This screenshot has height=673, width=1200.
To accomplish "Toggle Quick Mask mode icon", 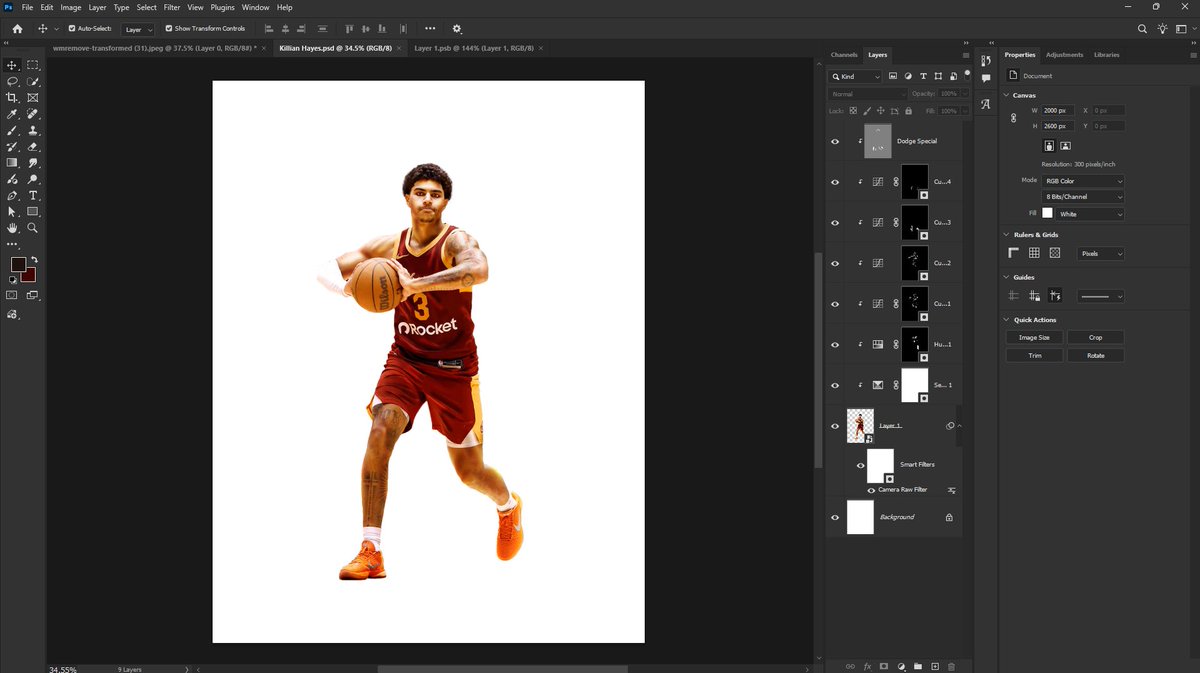I will pyautogui.click(x=12, y=295).
